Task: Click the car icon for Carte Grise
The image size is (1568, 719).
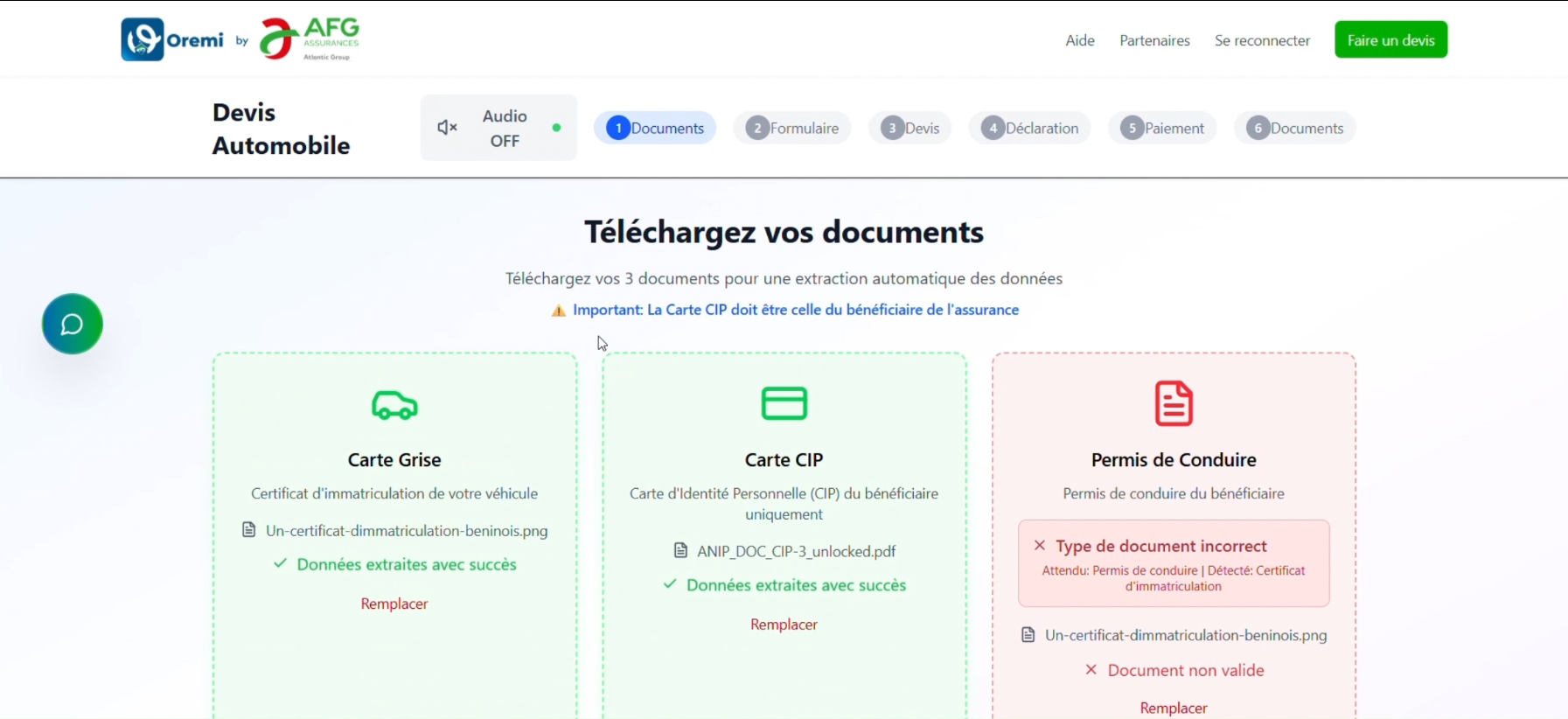Action: click(x=394, y=405)
